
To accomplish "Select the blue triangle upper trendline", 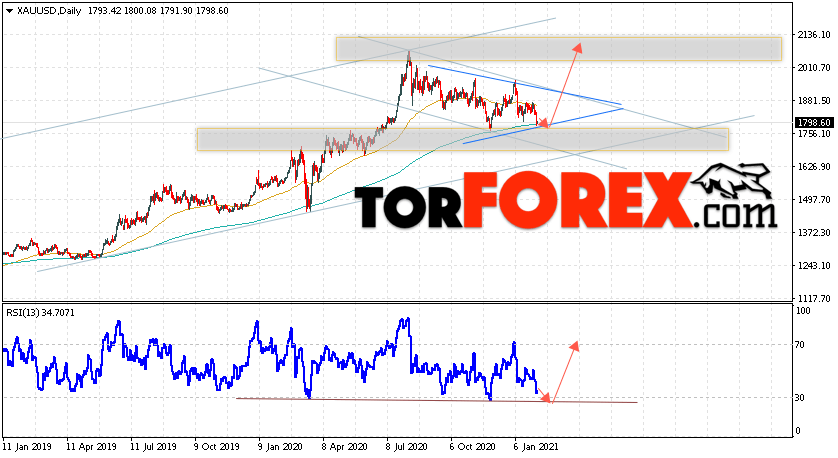I will [524, 85].
